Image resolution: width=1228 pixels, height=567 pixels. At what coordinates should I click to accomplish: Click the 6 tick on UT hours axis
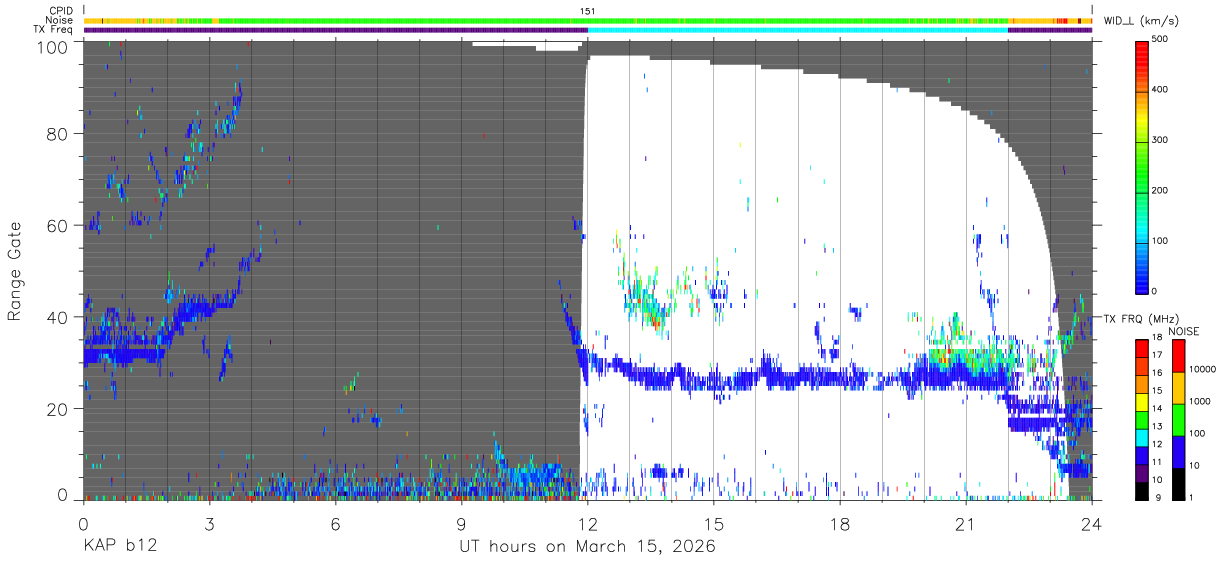(x=335, y=524)
